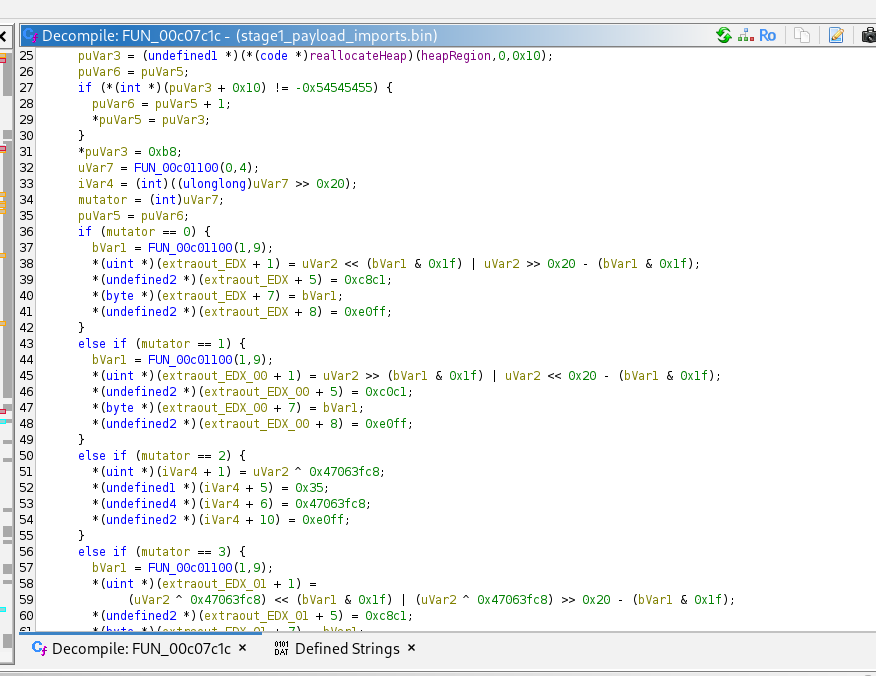This screenshot has height=676, width=876.
Task: Click mutator in the 'mutator == 0' condition
Action: click(131, 232)
